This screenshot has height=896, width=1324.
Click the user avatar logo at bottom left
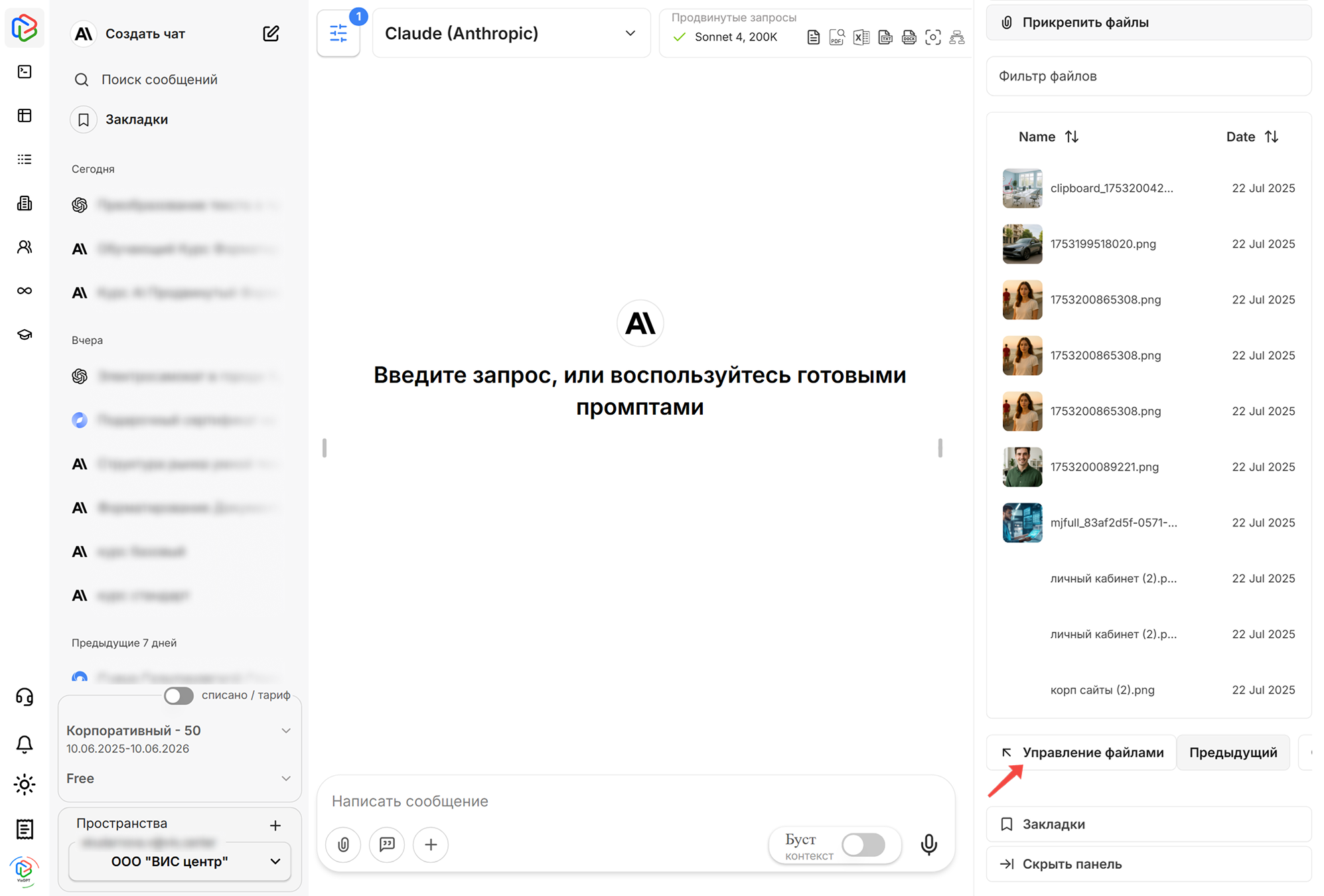[25, 869]
